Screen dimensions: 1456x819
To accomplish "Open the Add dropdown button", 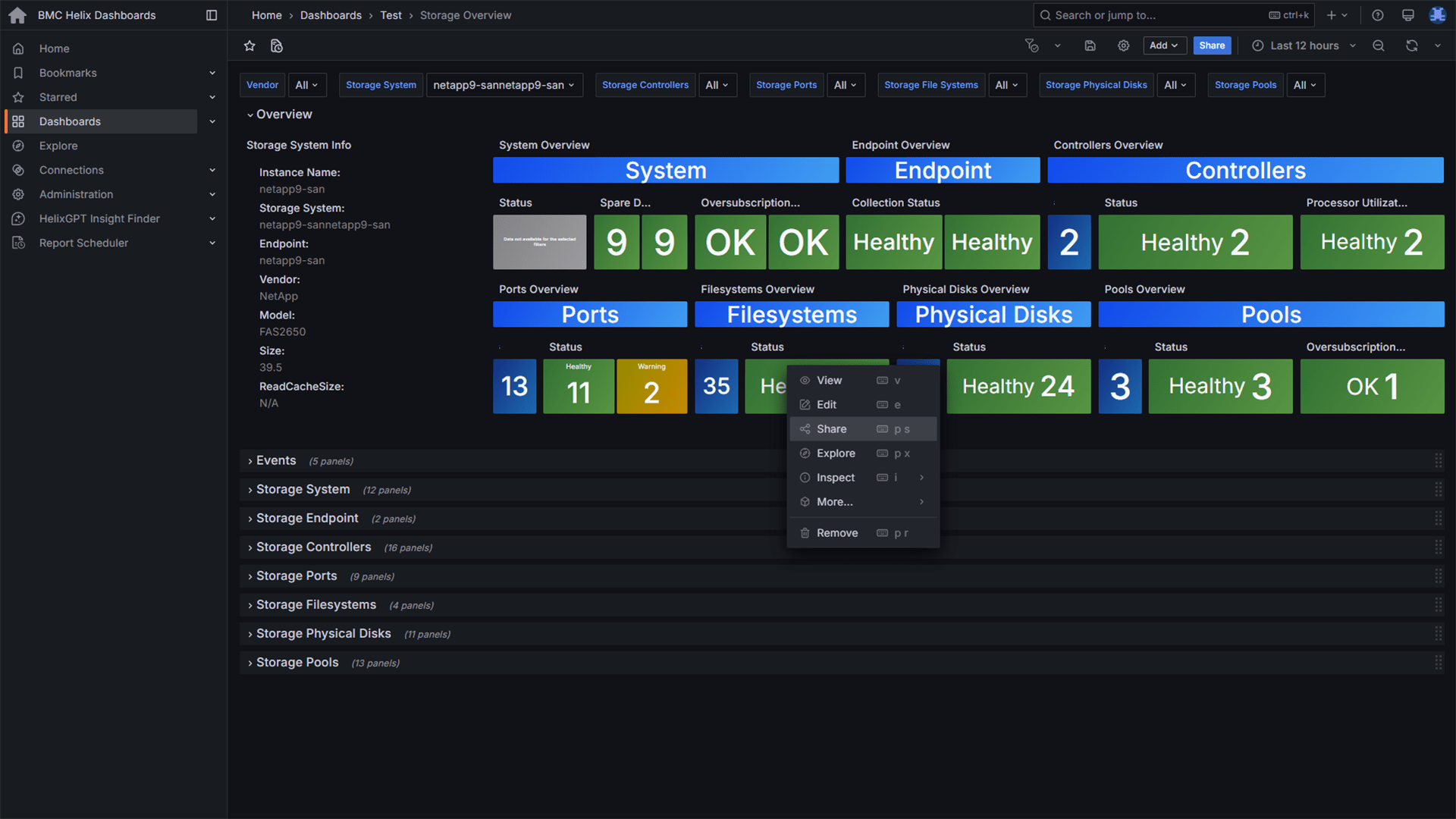I will coord(1163,46).
